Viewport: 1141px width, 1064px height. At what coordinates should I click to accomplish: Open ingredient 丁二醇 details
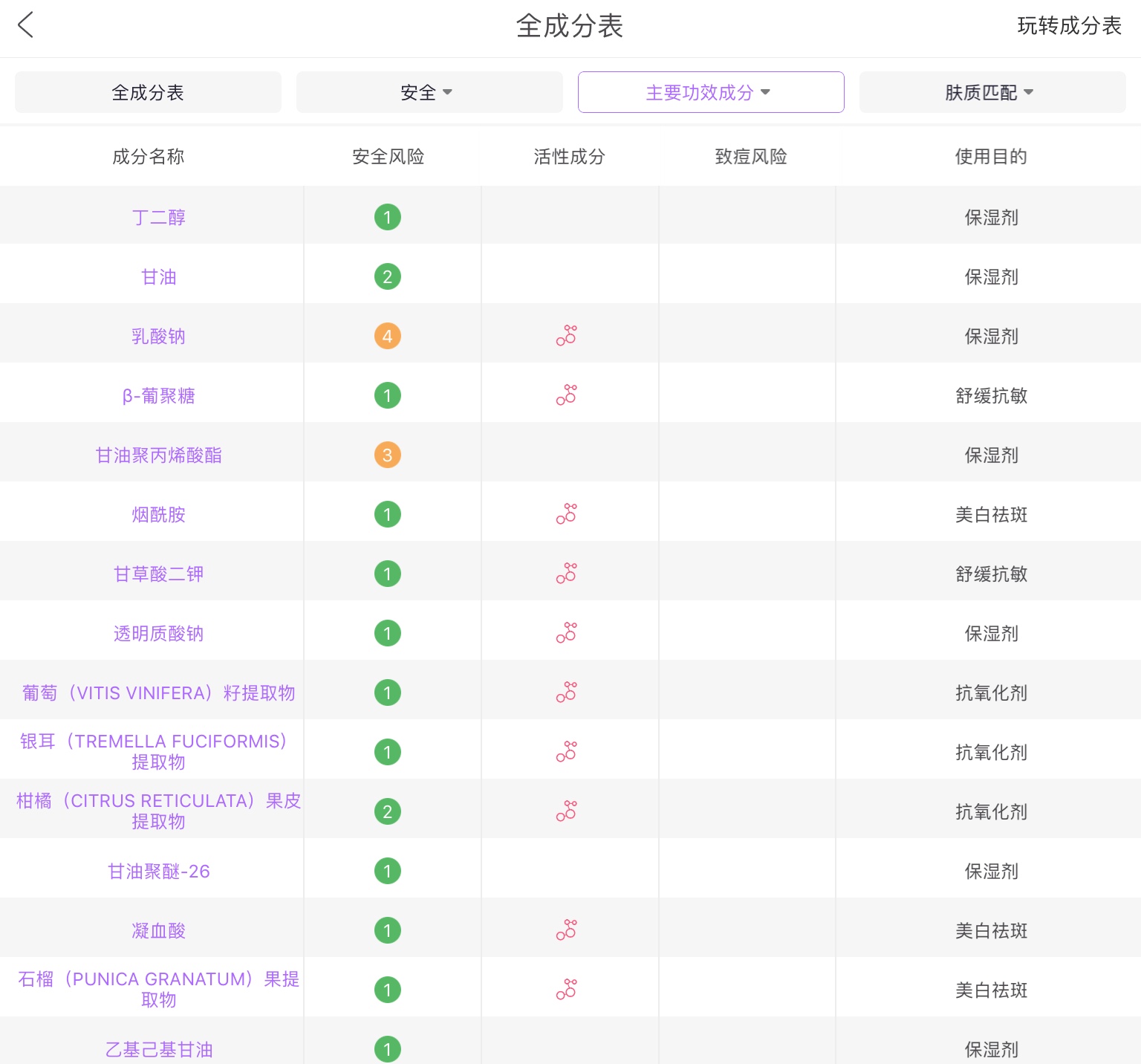158,217
